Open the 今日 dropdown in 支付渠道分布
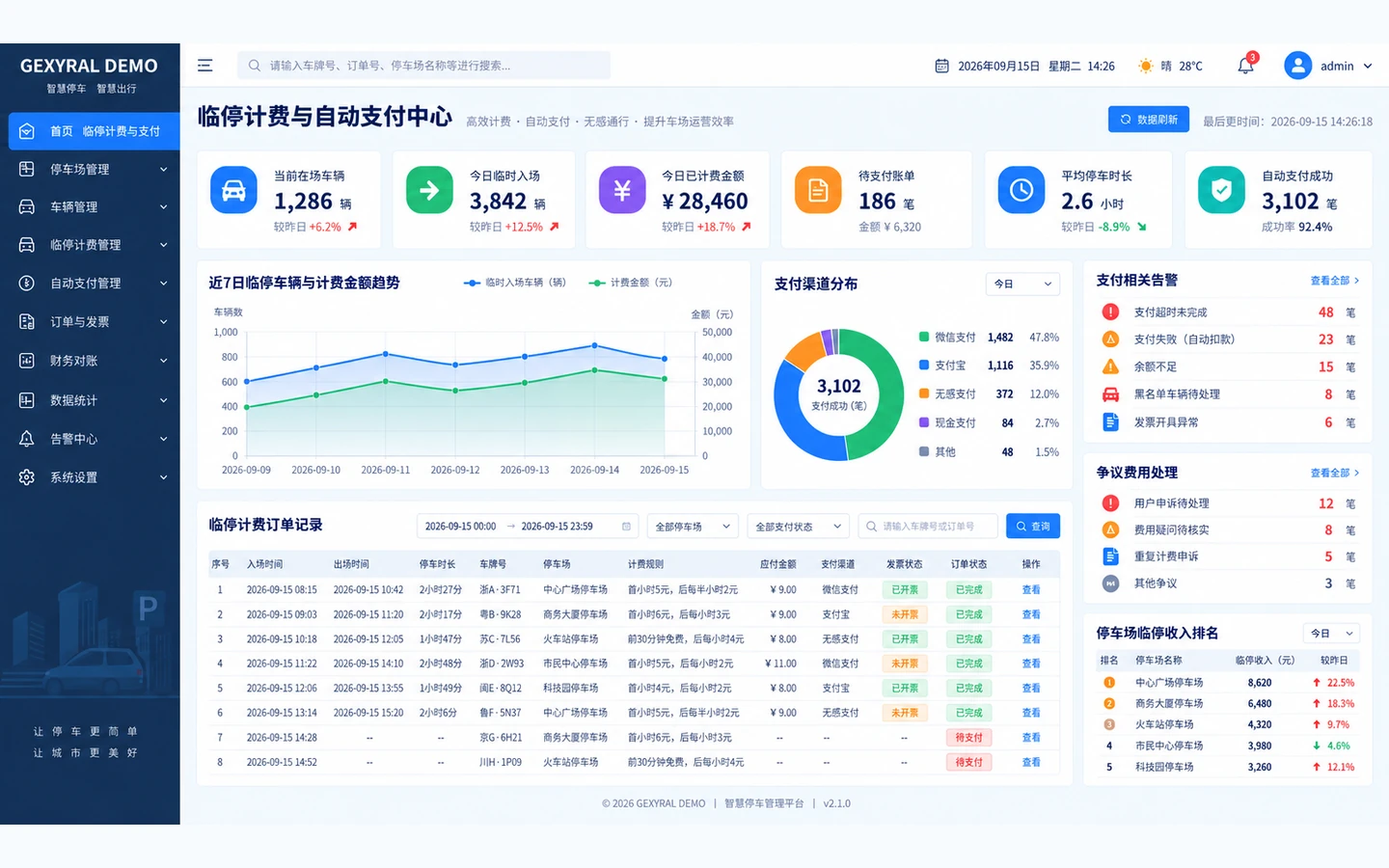The image size is (1389, 868). 1022,284
